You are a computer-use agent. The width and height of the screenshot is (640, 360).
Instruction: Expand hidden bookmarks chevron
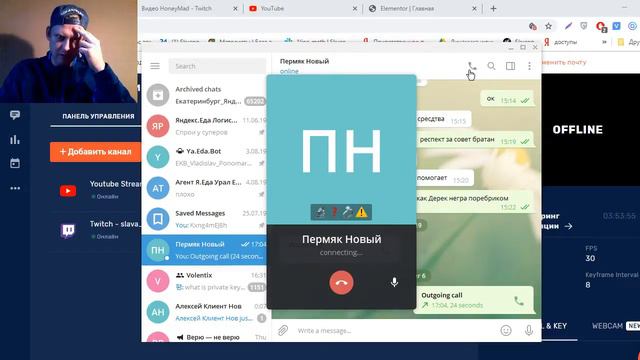coord(604,42)
